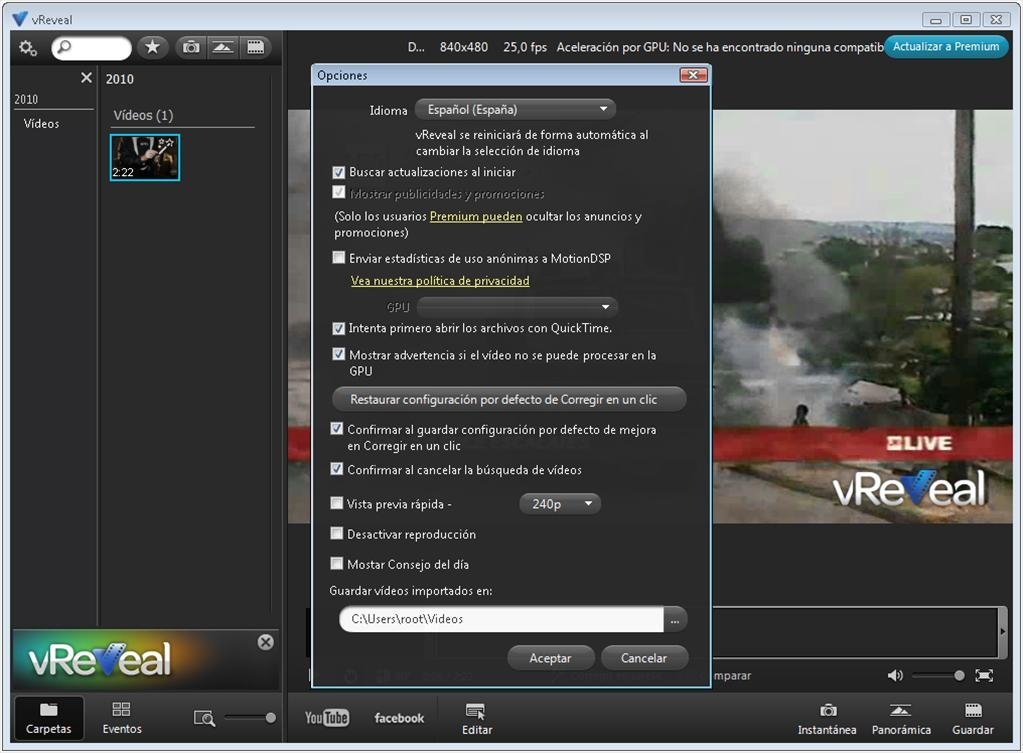
Task: Adjust the thumbnail size slider
Action: 250,718
